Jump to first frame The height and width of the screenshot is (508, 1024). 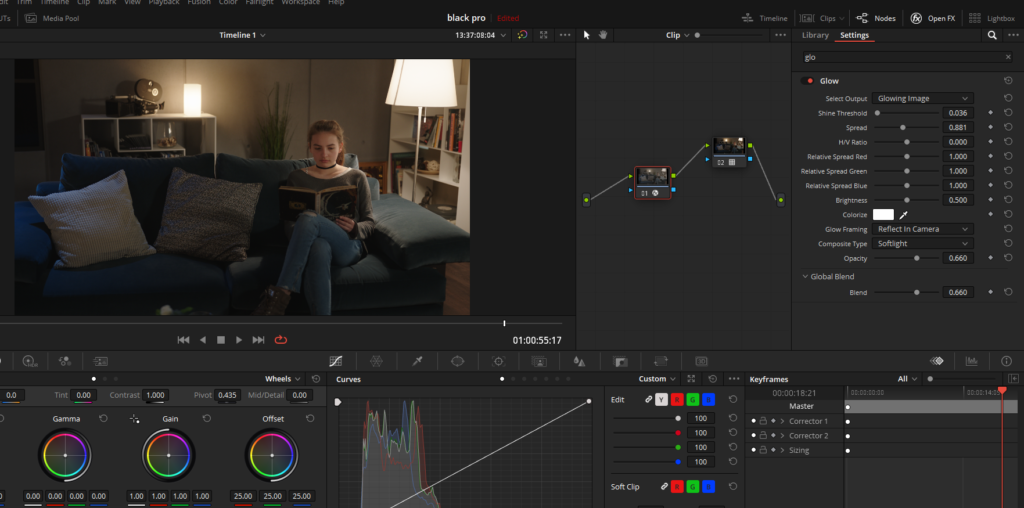pos(184,340)
